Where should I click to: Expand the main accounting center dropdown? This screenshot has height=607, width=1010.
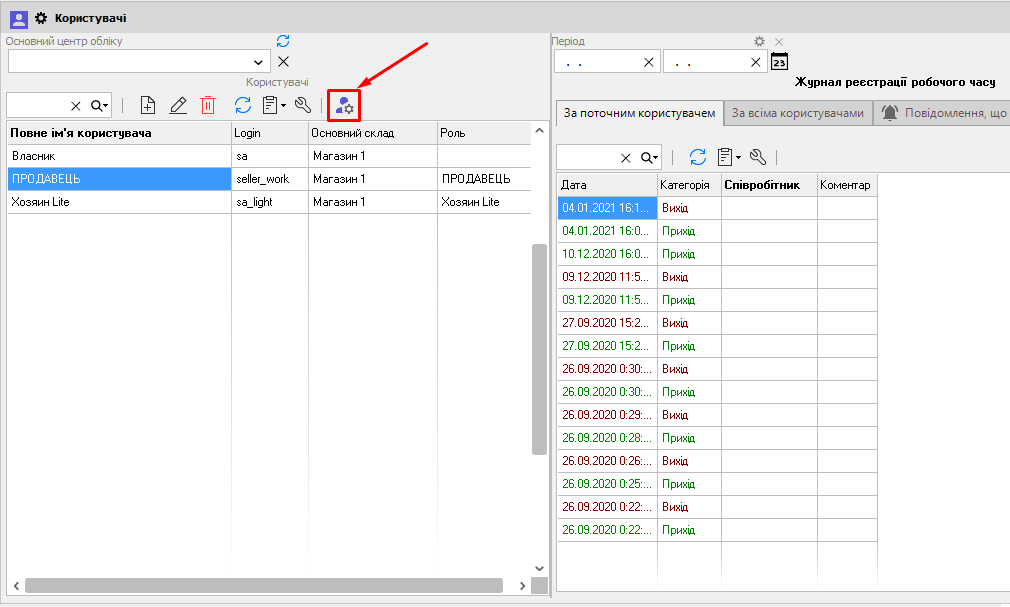click(x=258, y=62)
